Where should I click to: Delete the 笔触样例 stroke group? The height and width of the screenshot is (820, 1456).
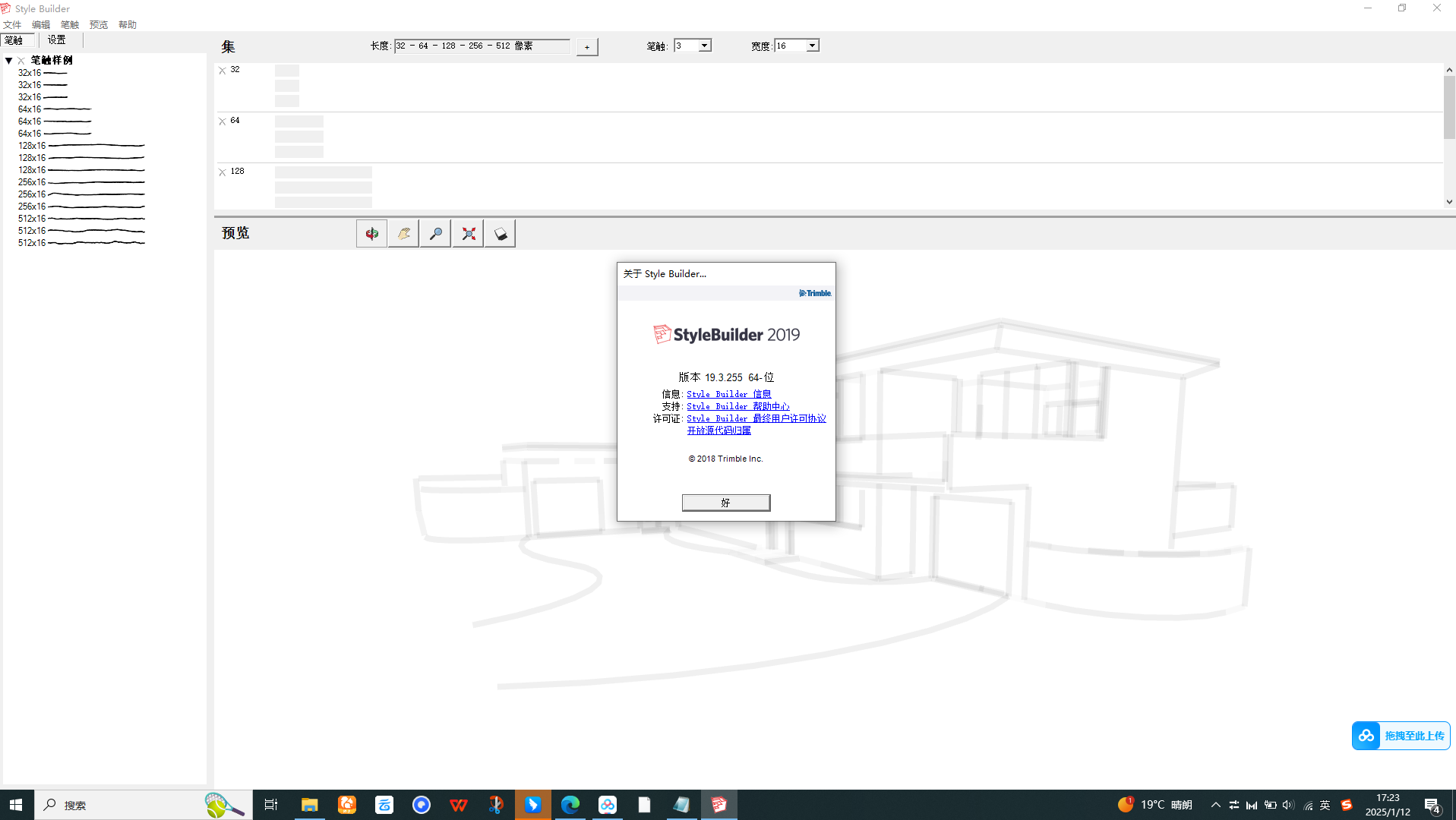pyautogui.click(x=21, y=61)
